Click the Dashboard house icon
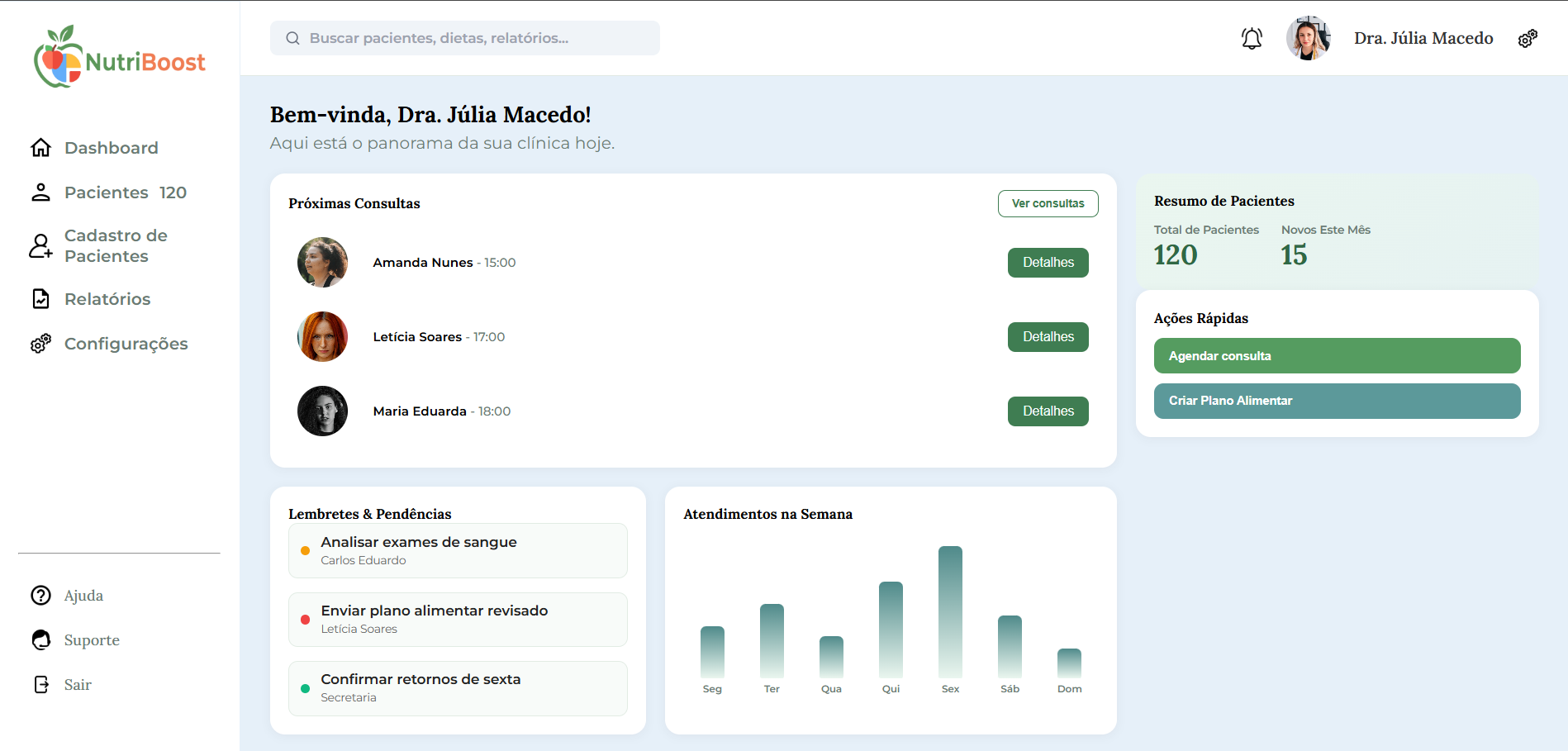1568x751 pixels. tap(40, 148)
